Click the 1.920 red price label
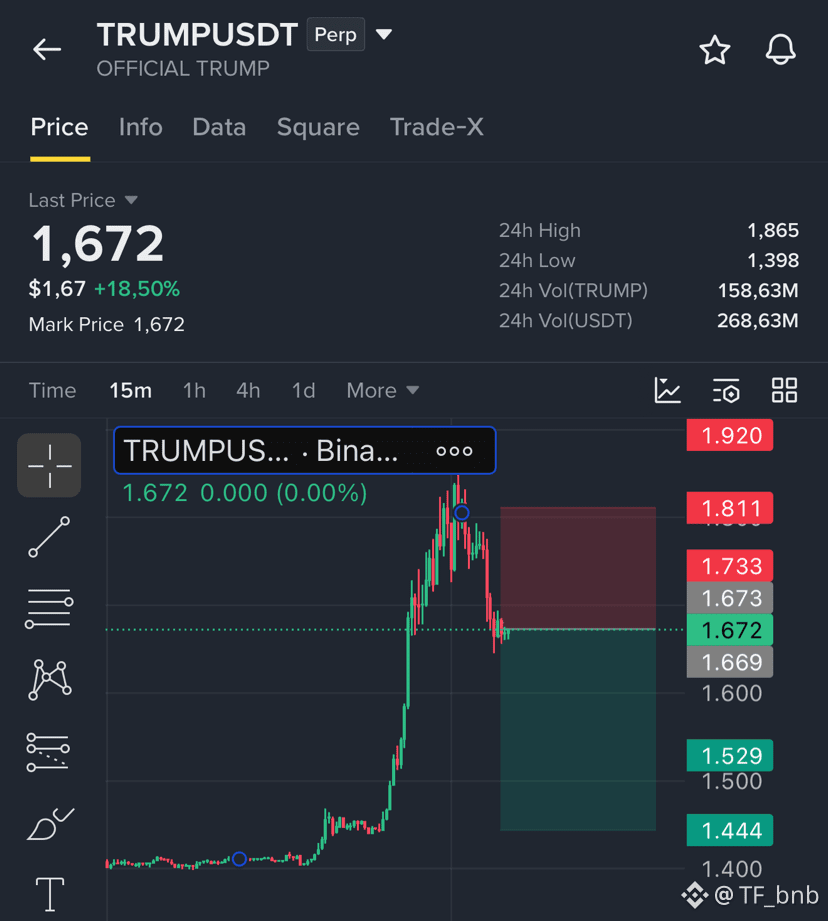The height and width of the screenshot is (921, 828). pos(730,435)
